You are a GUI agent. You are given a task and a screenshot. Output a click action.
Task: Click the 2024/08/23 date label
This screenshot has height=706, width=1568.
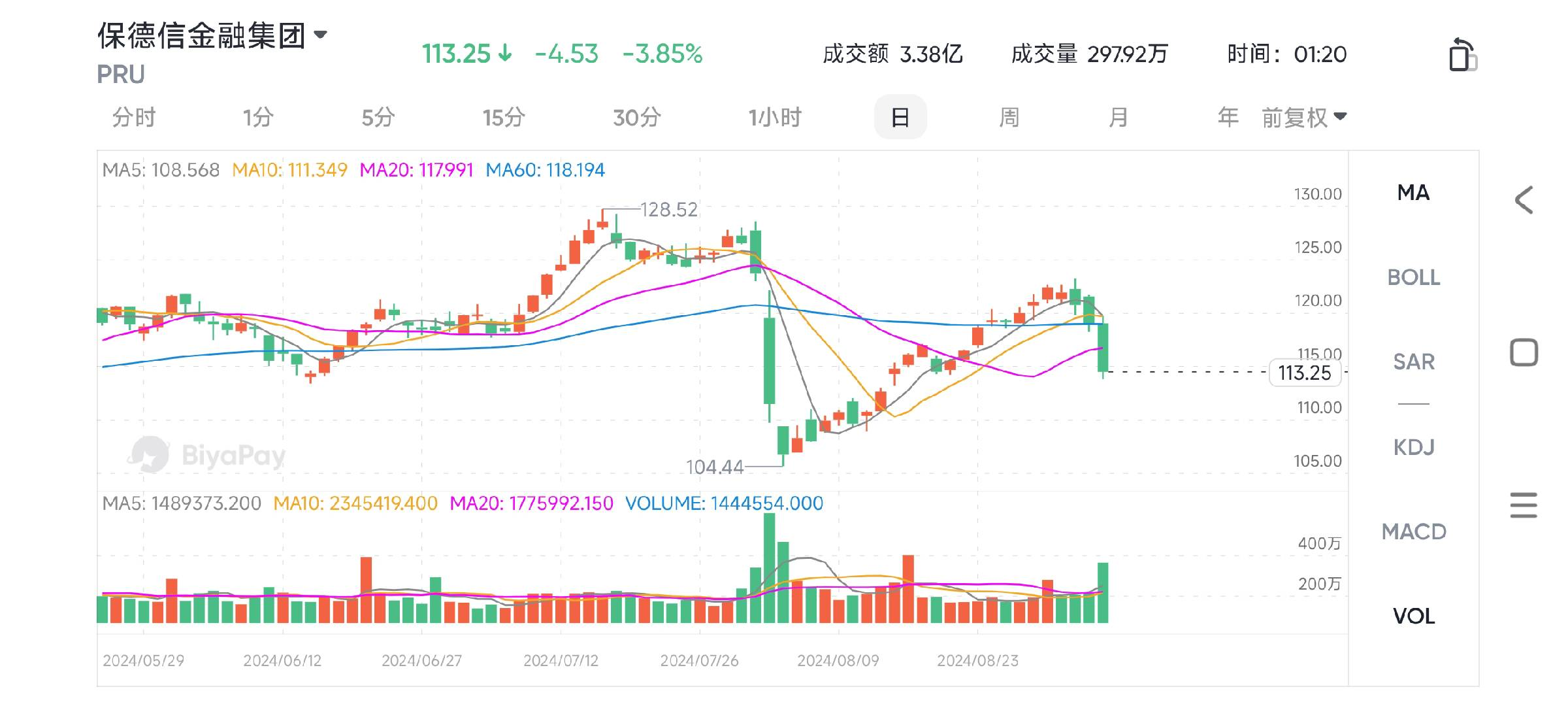(x=977, y=660)
